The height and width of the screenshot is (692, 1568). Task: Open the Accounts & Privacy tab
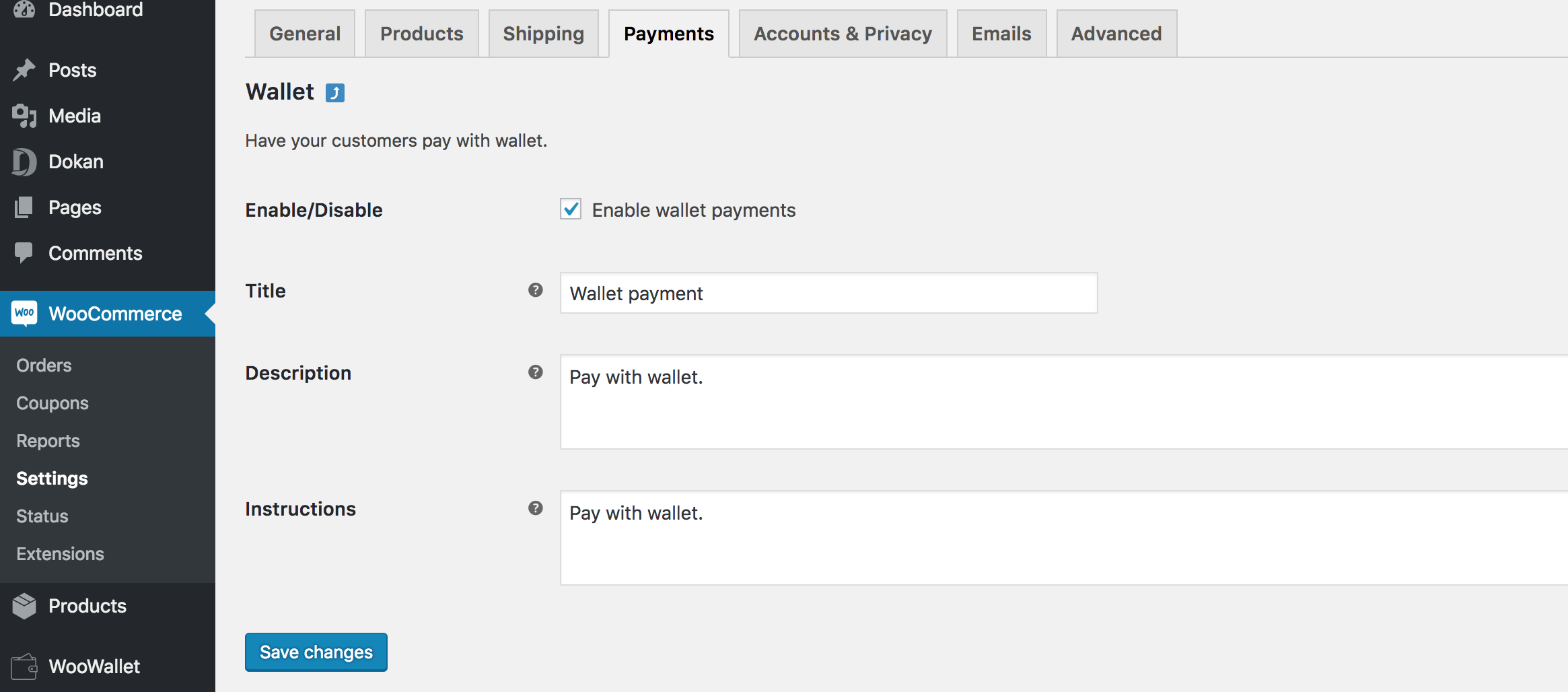coord(843,34)
